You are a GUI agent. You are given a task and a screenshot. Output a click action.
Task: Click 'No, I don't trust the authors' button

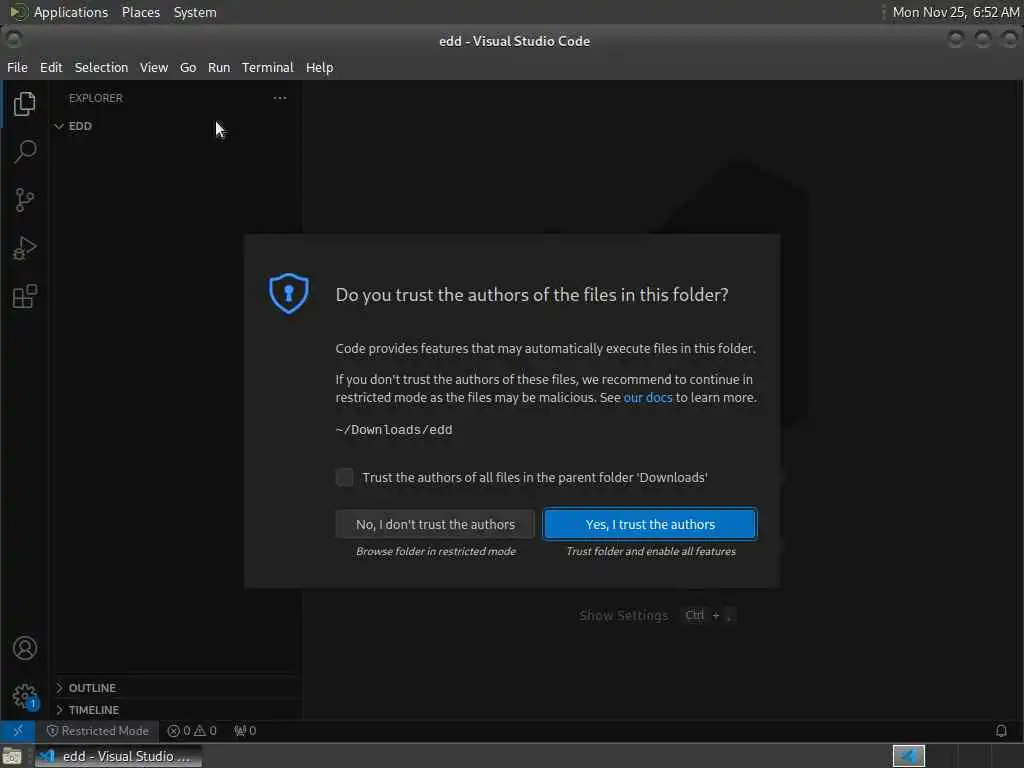(x=435, y=524)
